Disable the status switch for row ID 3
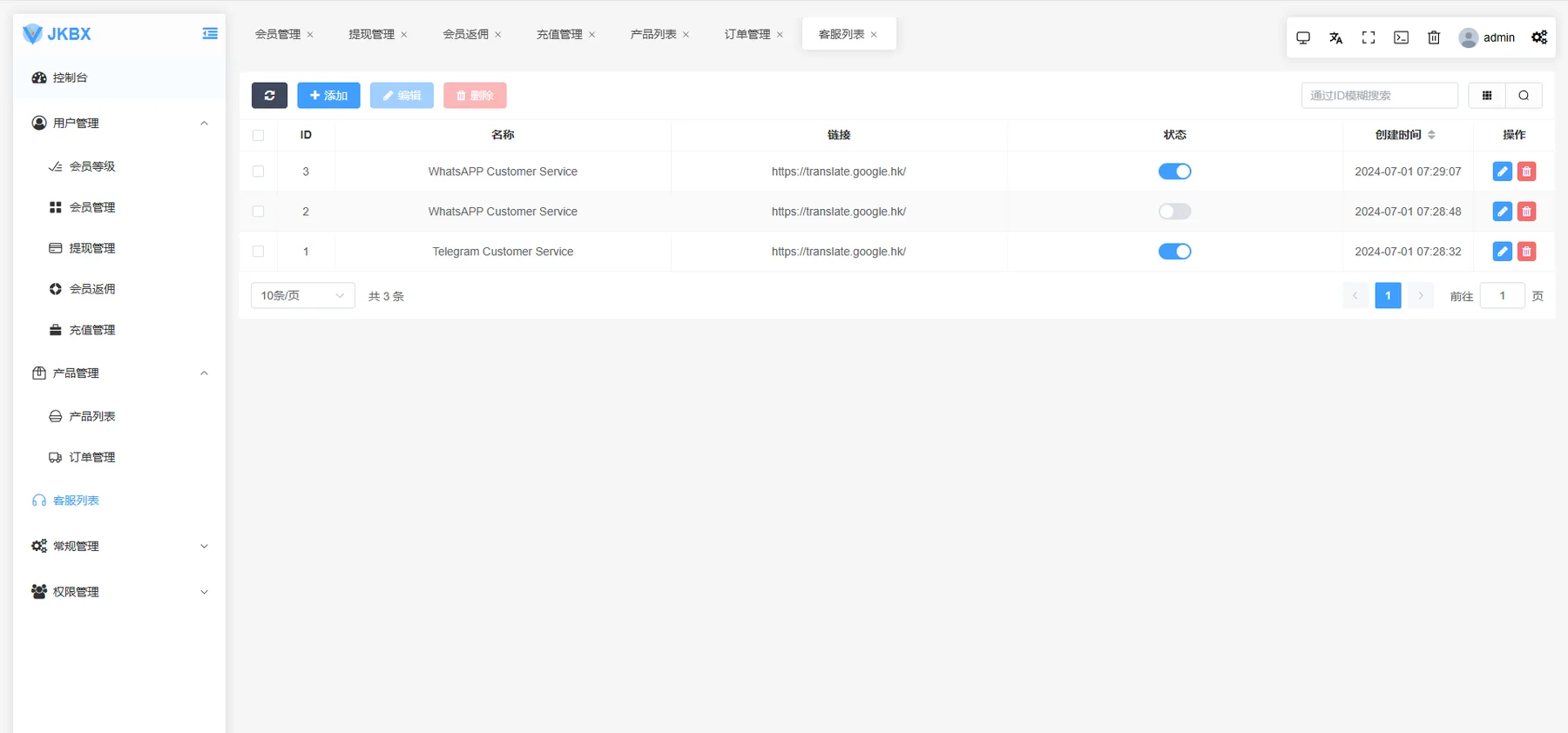This screenshot has height=733, width=1568. [x=1174, y=171]
